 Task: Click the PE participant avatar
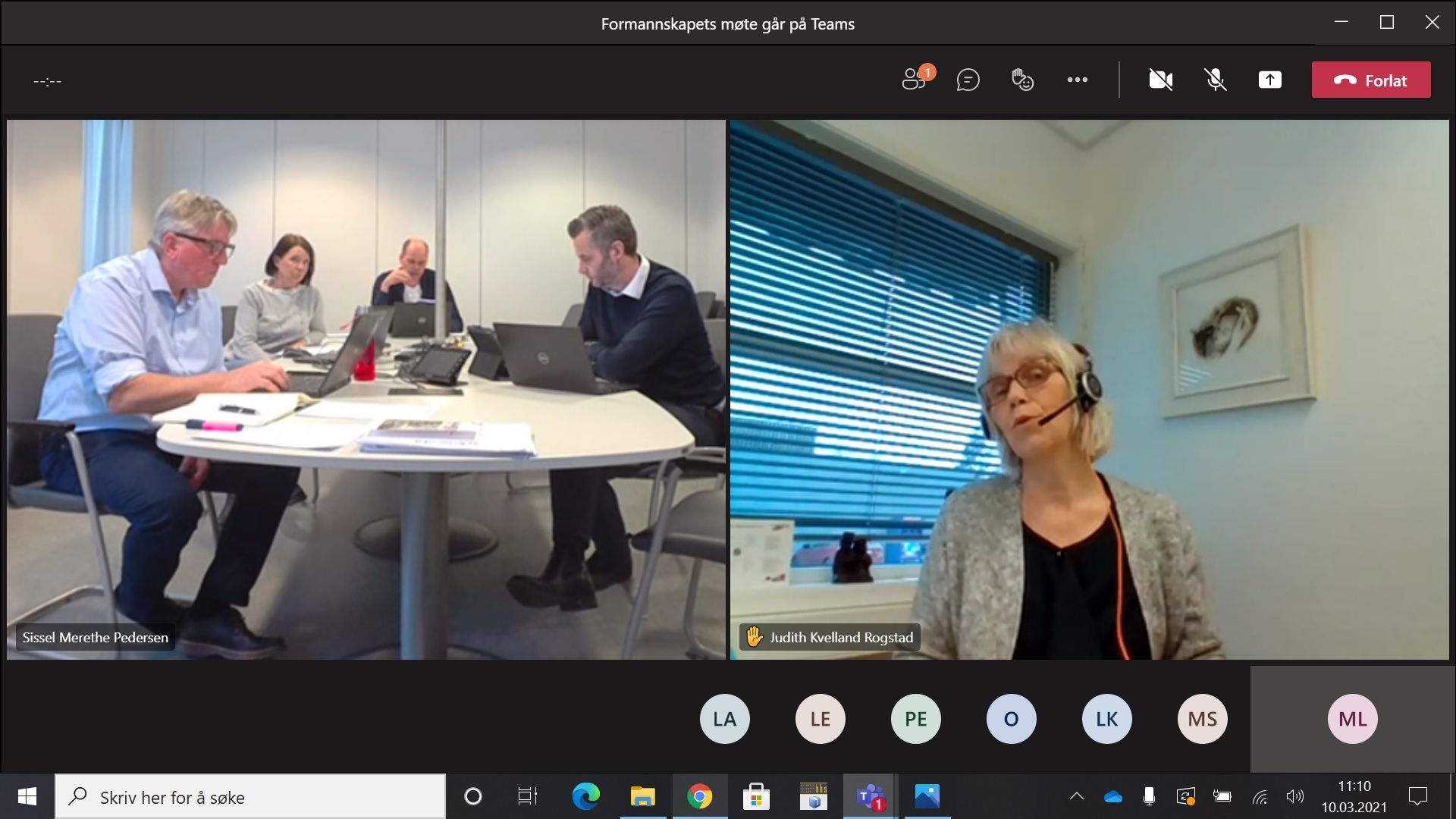[915, 719]
